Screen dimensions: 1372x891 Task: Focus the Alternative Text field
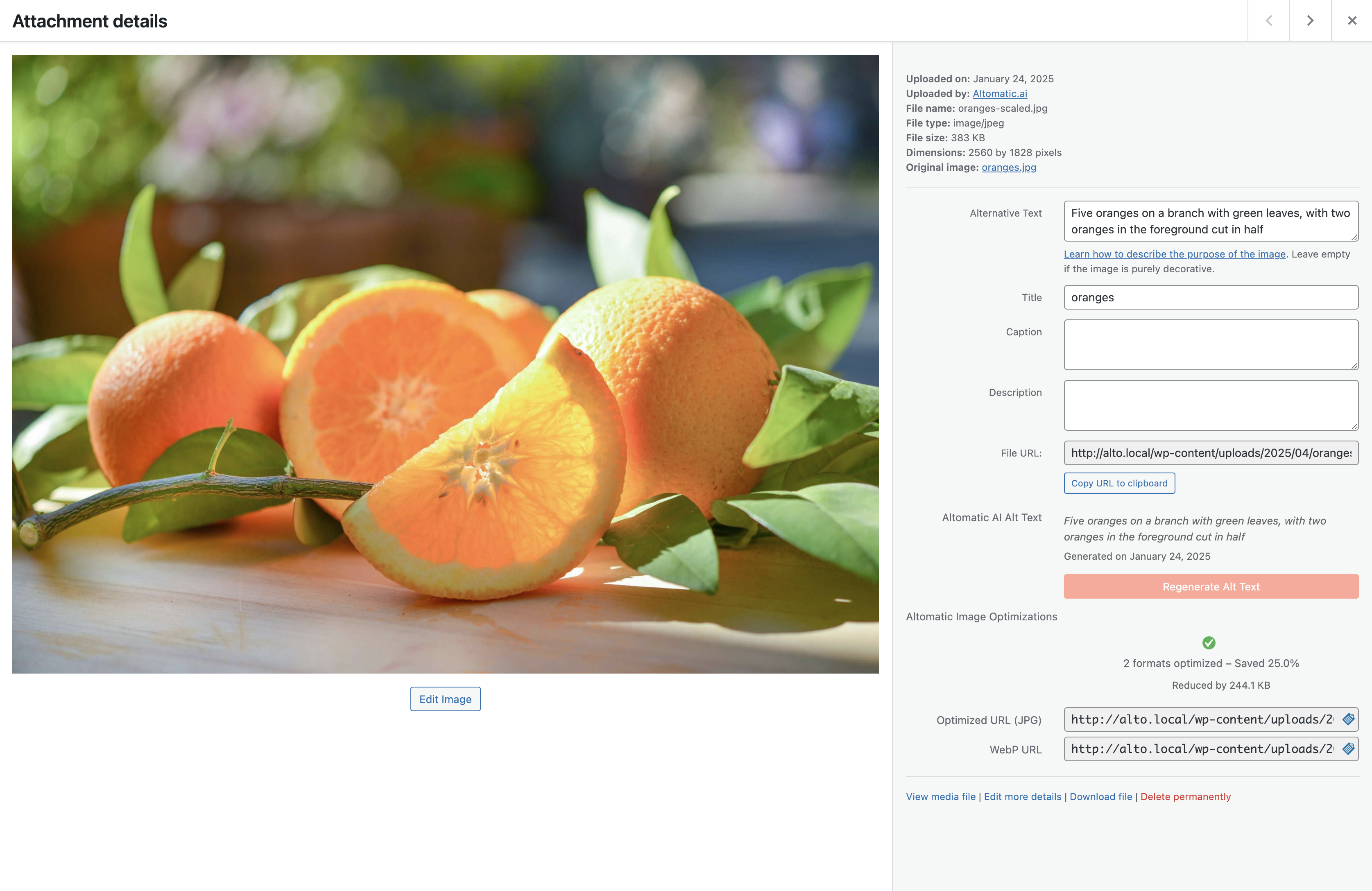[x=1210, y=221]
